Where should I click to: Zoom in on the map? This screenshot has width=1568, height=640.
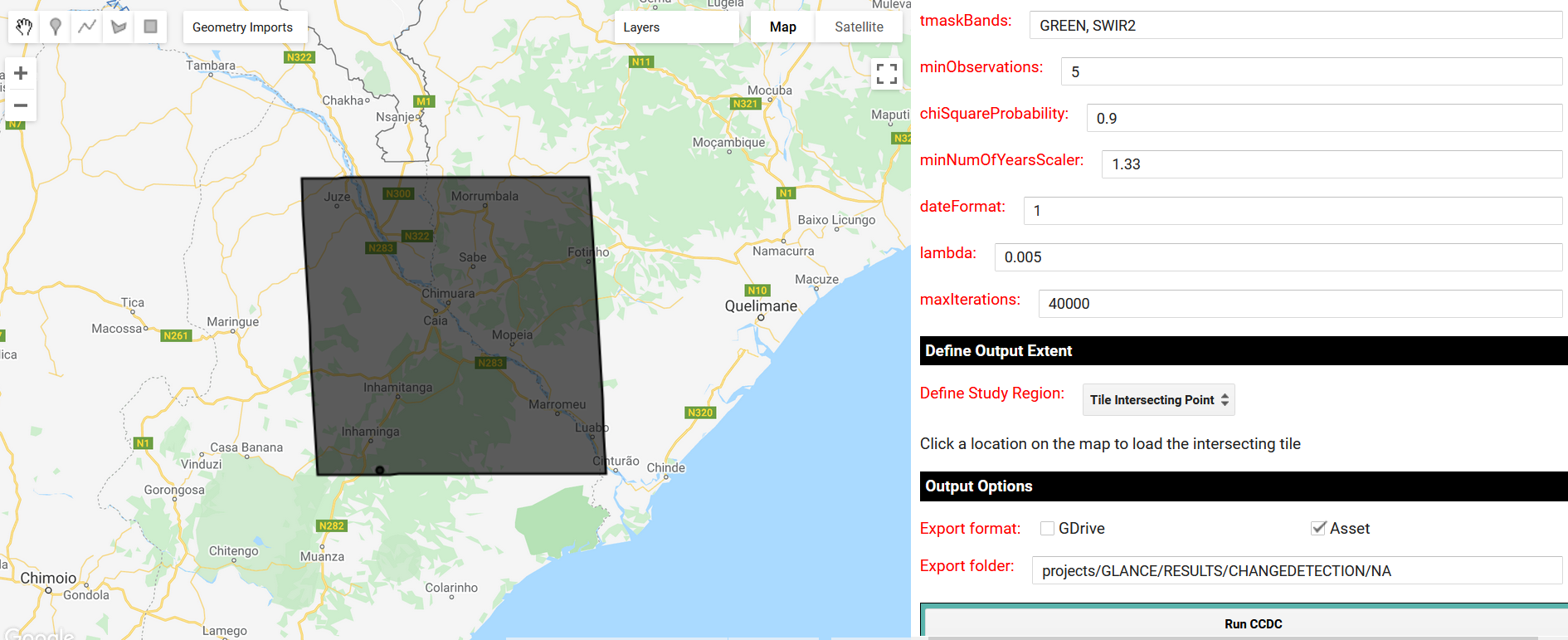21,73
